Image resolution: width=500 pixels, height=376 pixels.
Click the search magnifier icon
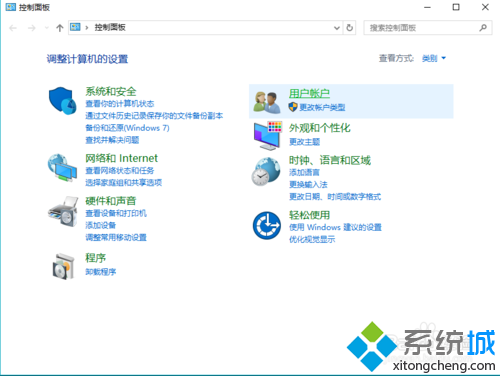point(483,28)
